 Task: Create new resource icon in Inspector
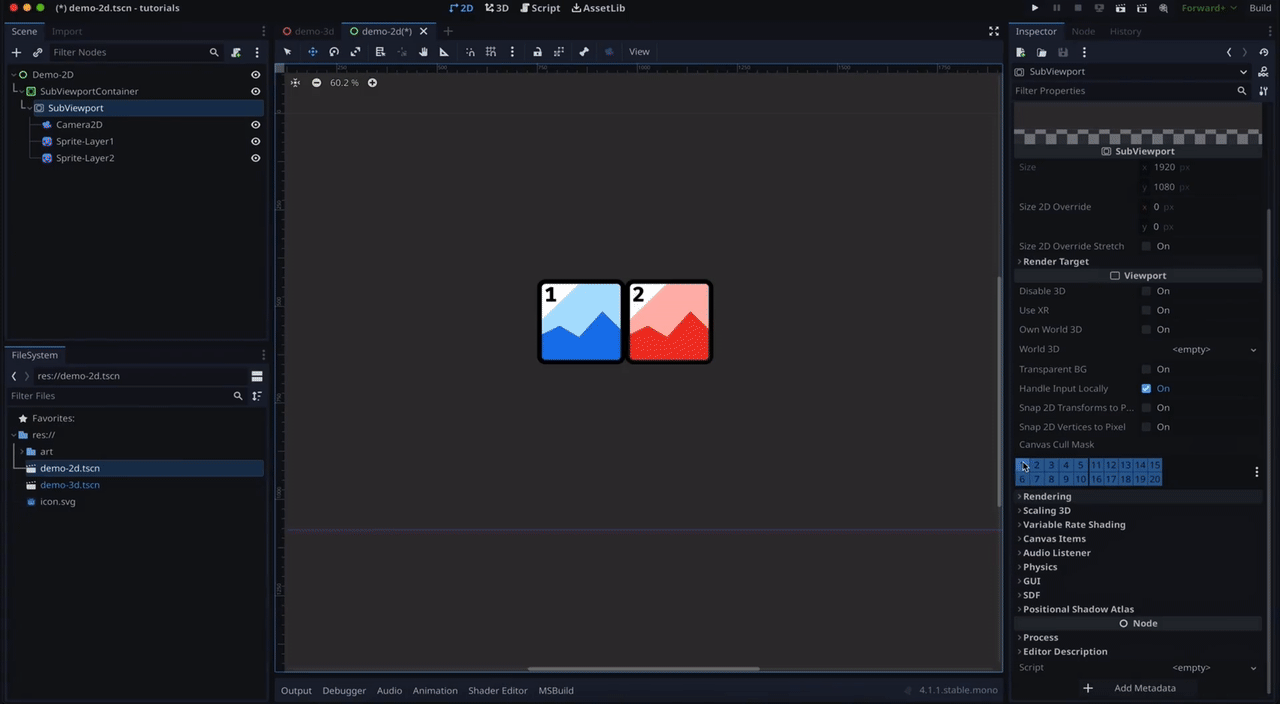point(1021,52)
